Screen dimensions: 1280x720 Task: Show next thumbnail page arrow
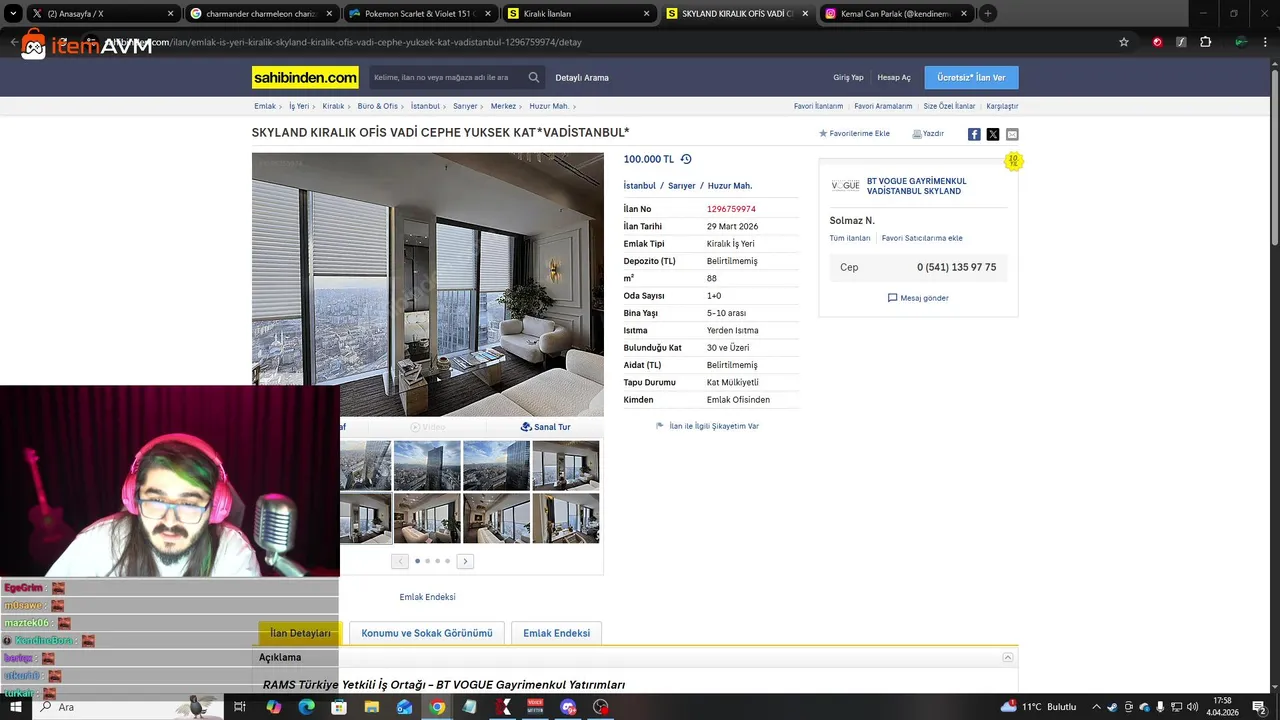[465, 561]
